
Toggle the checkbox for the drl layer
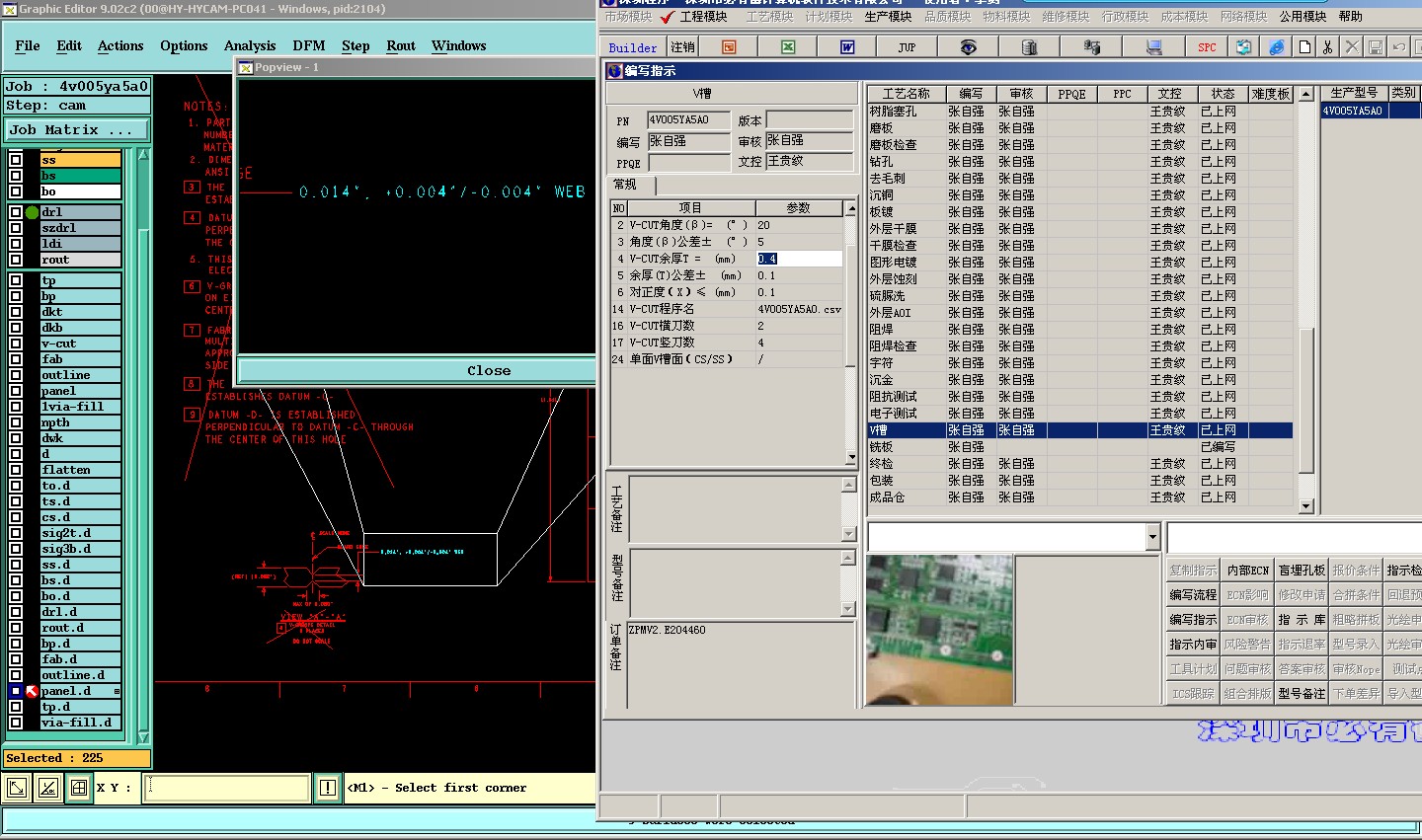[16, 212]
